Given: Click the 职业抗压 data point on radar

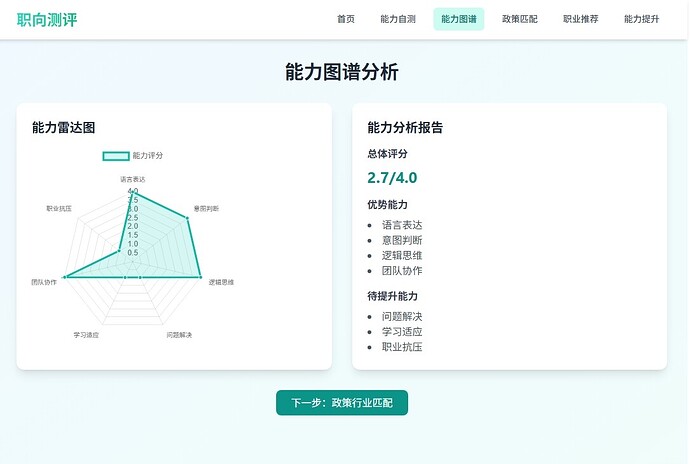Looking at the screenshot, I should click(119, 251).
